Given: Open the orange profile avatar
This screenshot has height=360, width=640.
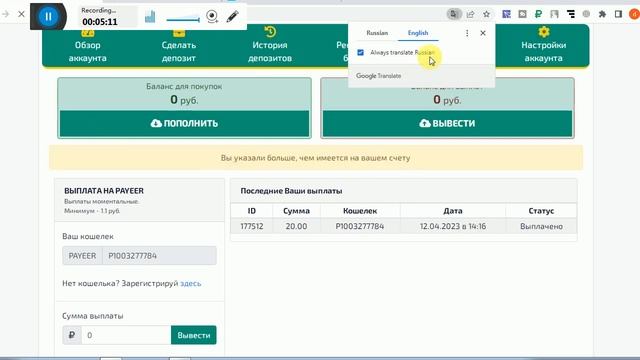Looking at the screenshot, I should (634, 14).
